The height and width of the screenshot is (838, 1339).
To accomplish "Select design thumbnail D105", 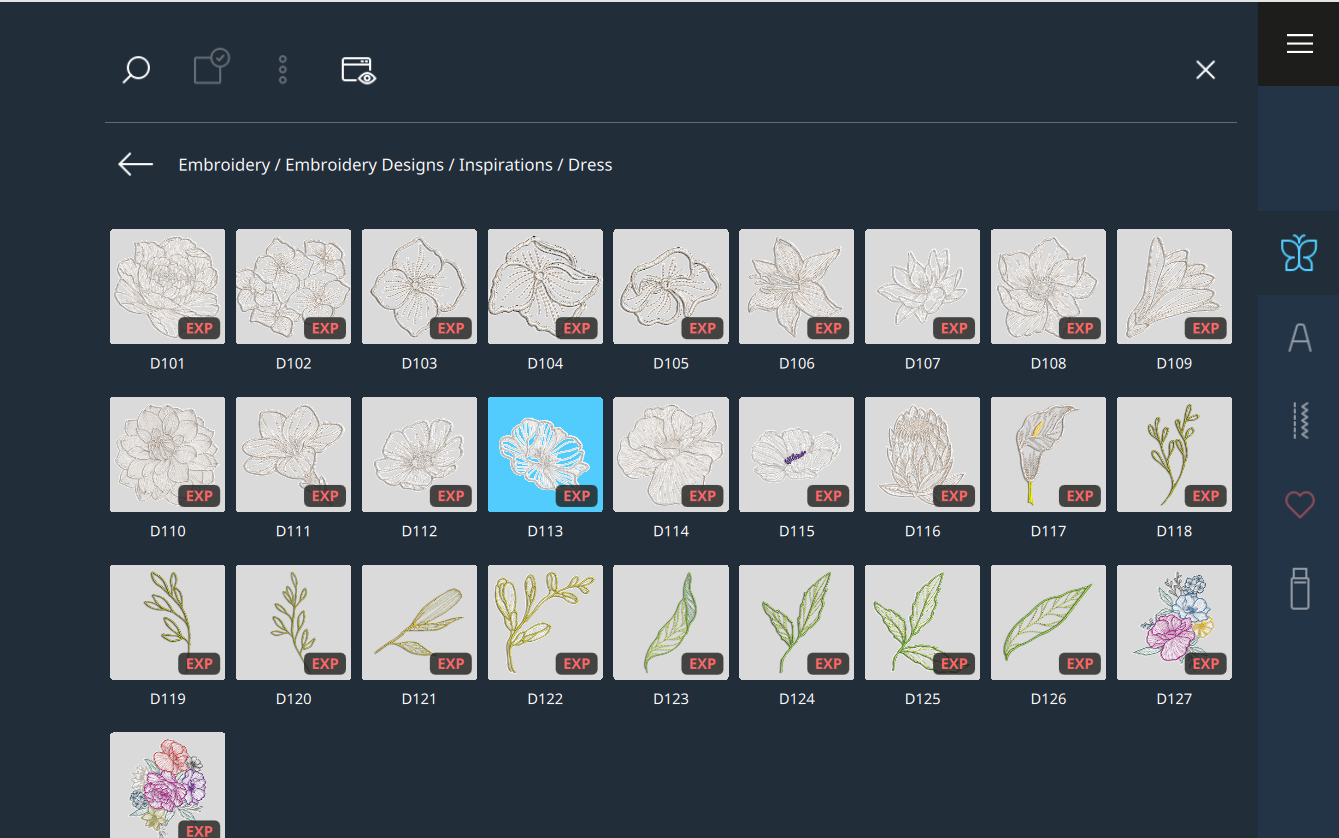I will coord(671,287).
